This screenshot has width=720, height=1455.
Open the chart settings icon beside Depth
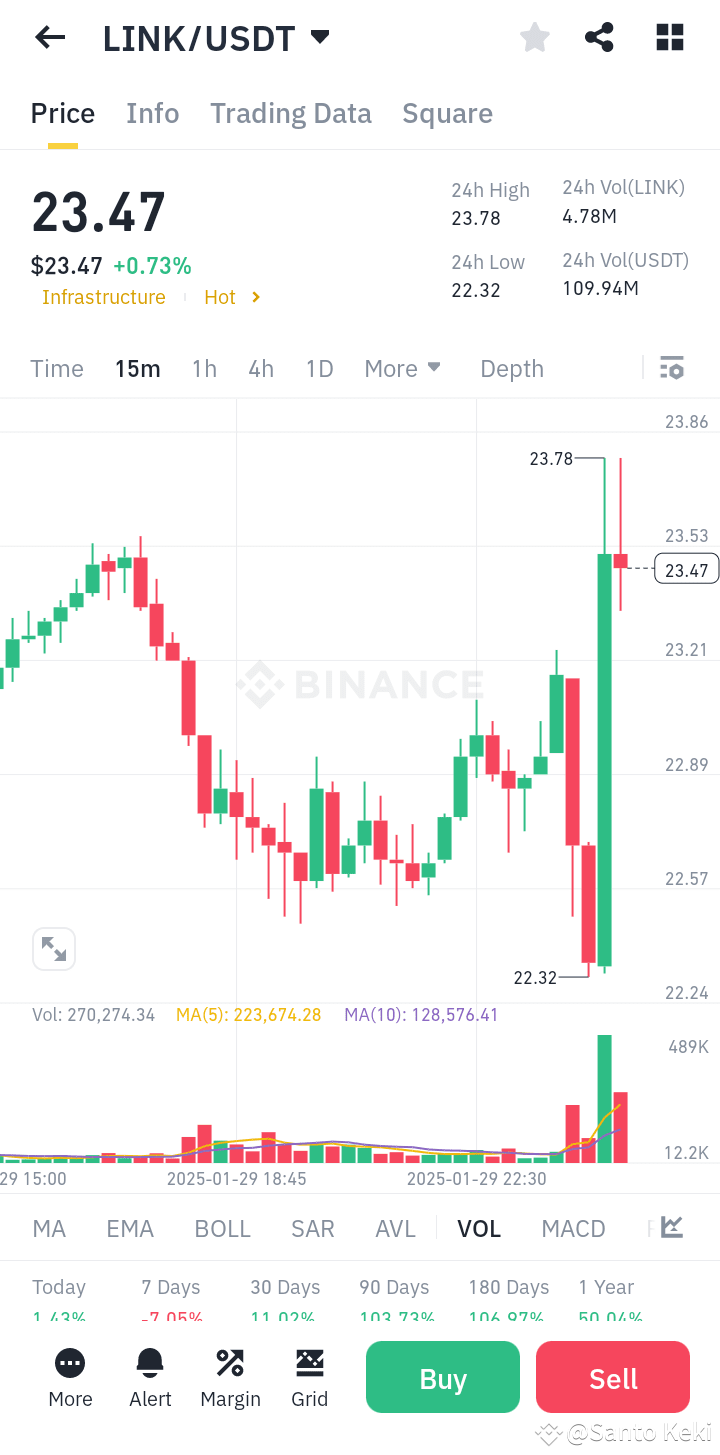[671, 368]
